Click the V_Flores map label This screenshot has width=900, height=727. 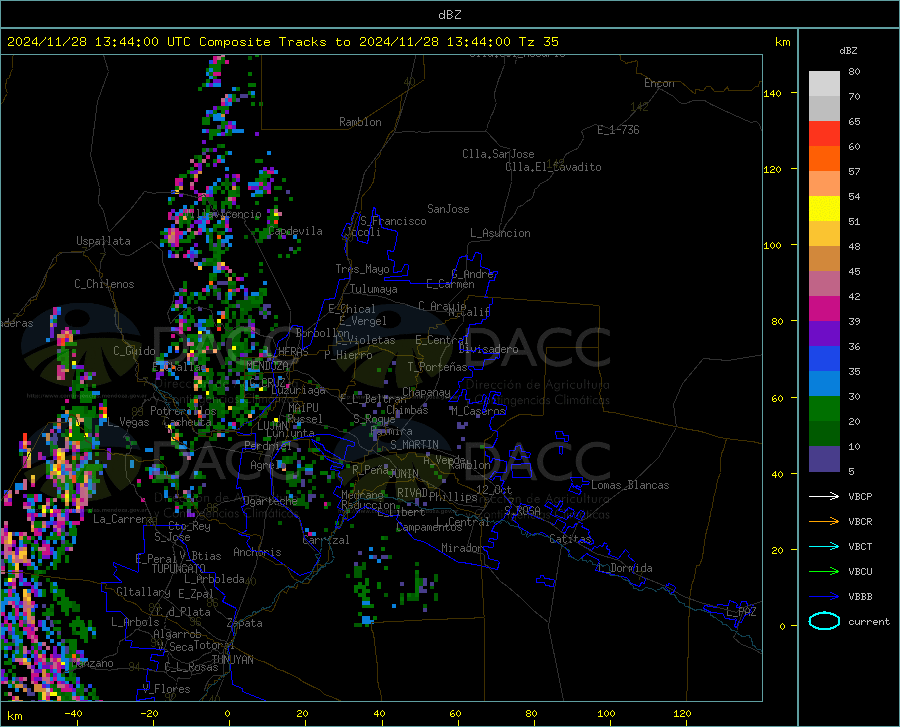point(166,689)
